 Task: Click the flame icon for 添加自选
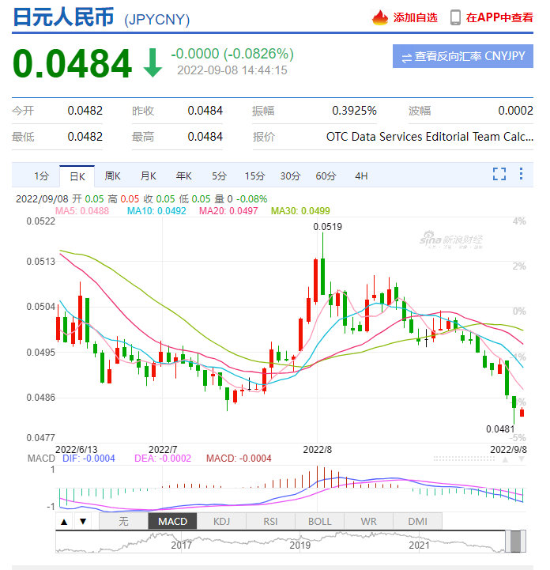380,17
